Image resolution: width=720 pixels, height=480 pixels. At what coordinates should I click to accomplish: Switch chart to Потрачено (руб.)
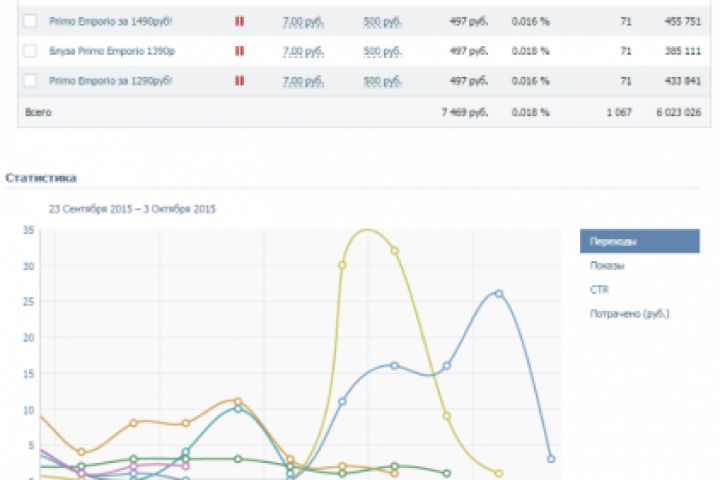(630, 314)
